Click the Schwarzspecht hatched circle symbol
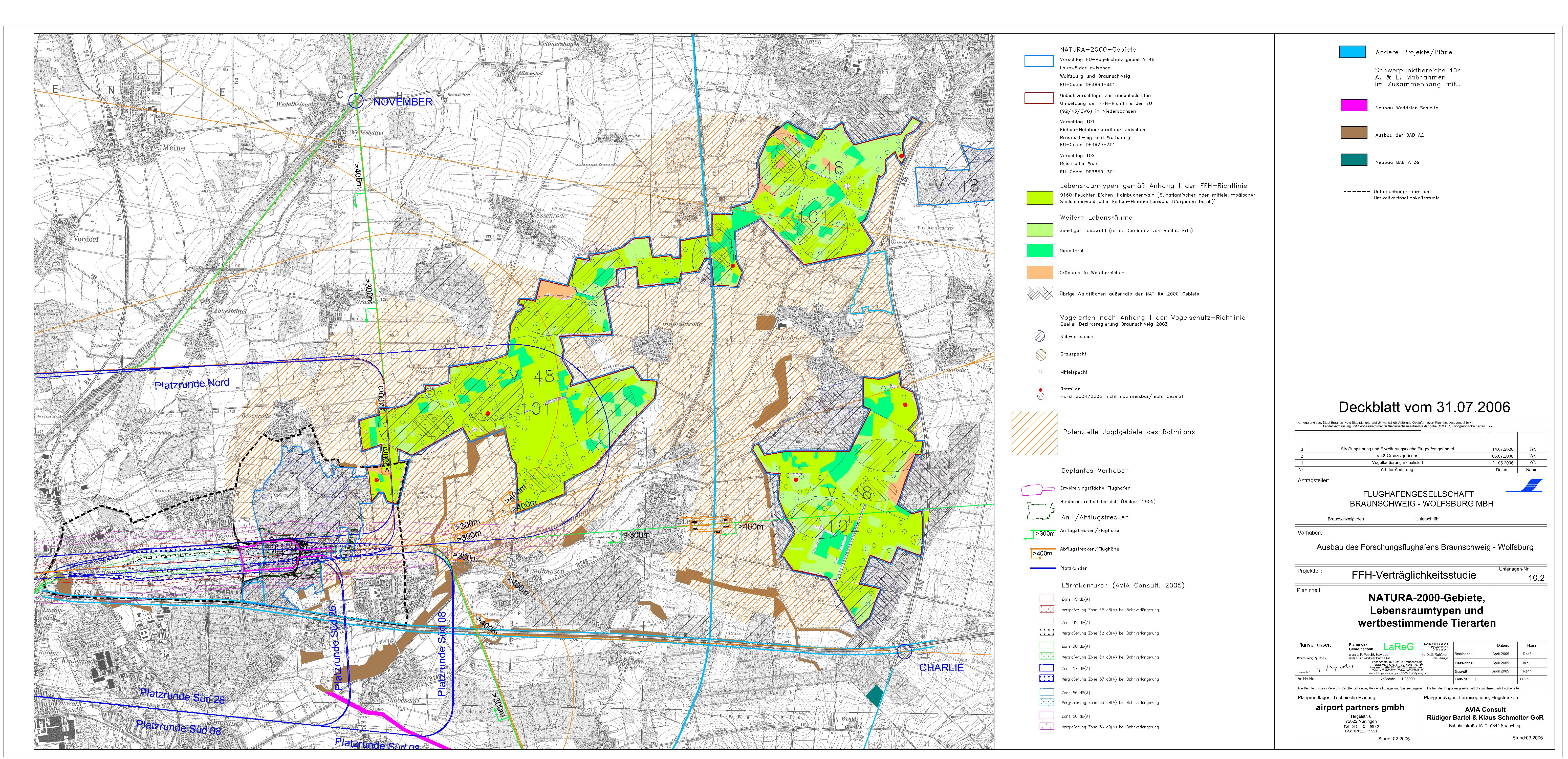The image size is (1568, 759). point(1040,336)
